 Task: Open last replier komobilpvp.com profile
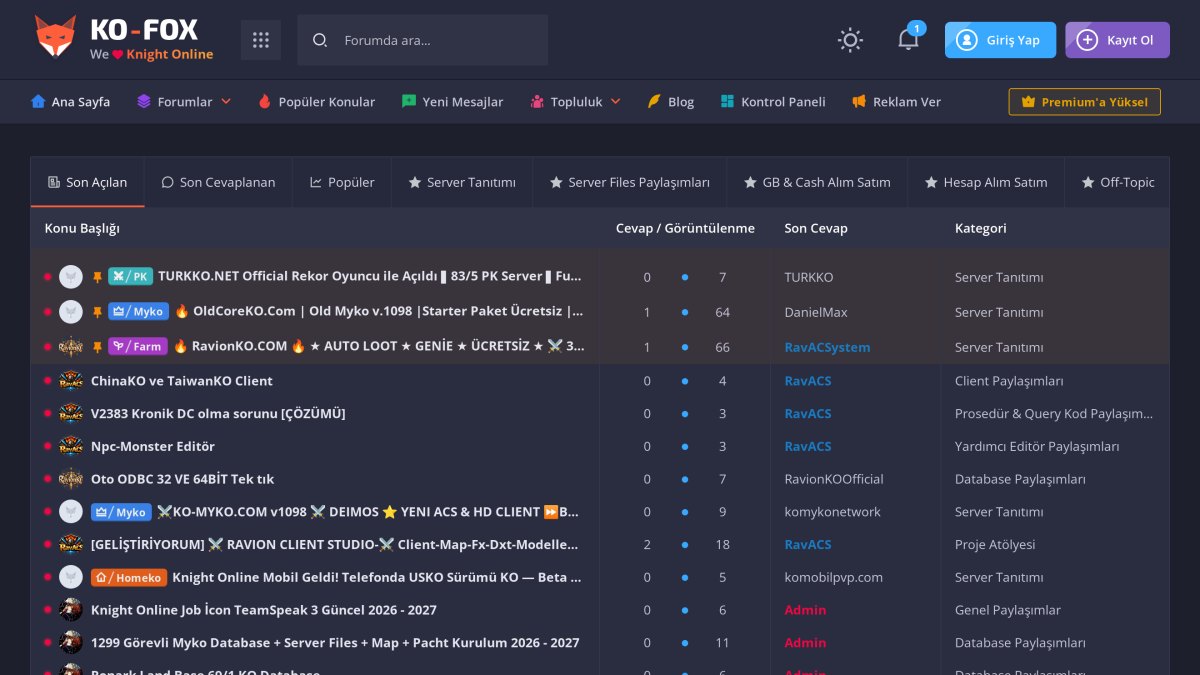click(x=834, y=577)
